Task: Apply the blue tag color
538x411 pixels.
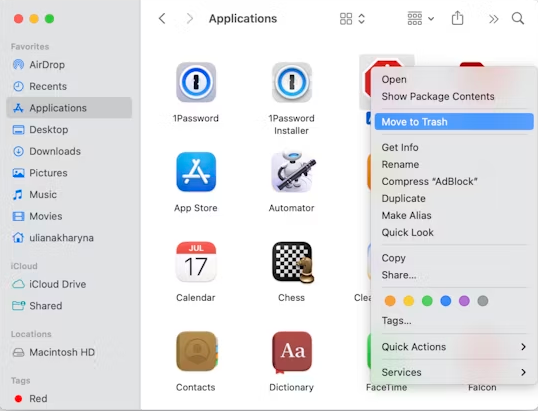Action: click(446, 301)
